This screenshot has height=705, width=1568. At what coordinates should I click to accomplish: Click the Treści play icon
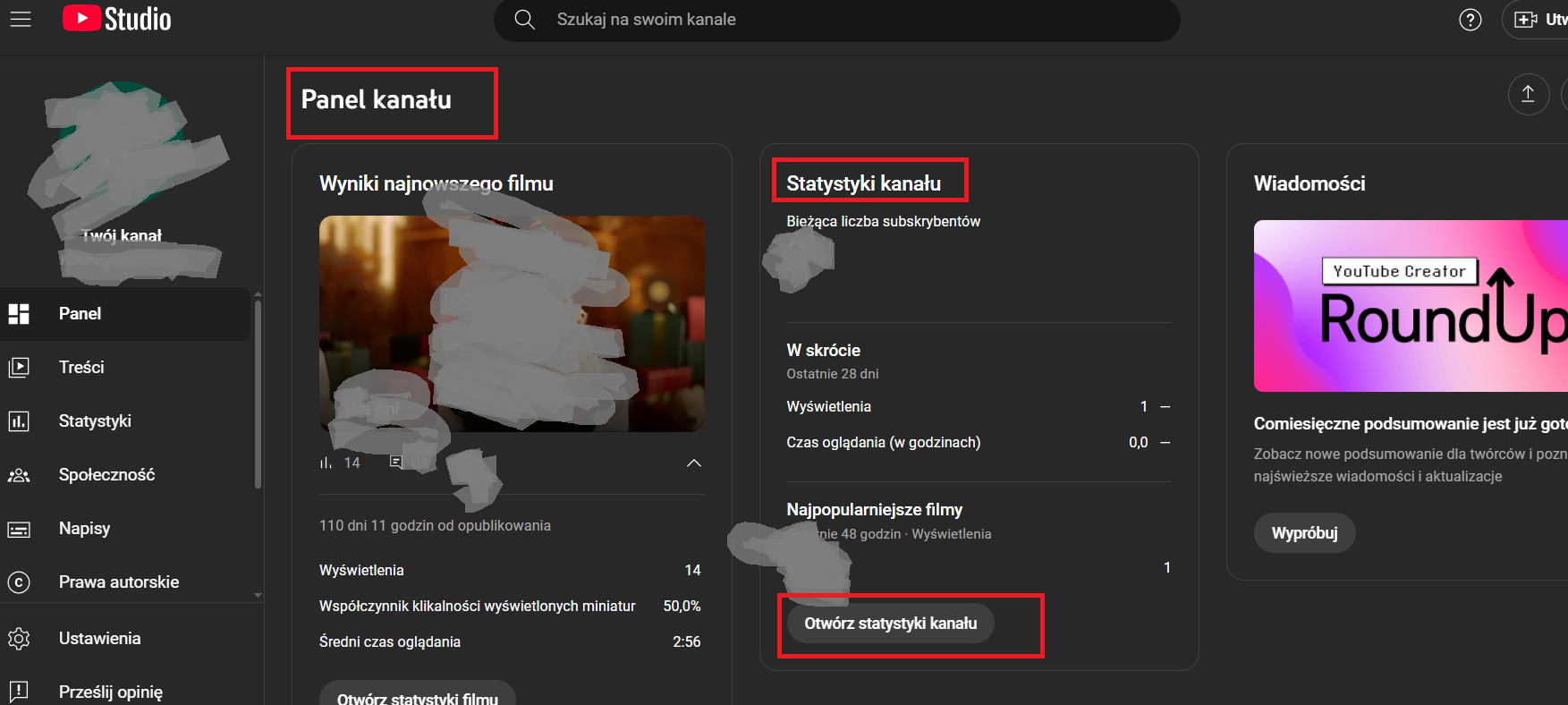[19, 368]
